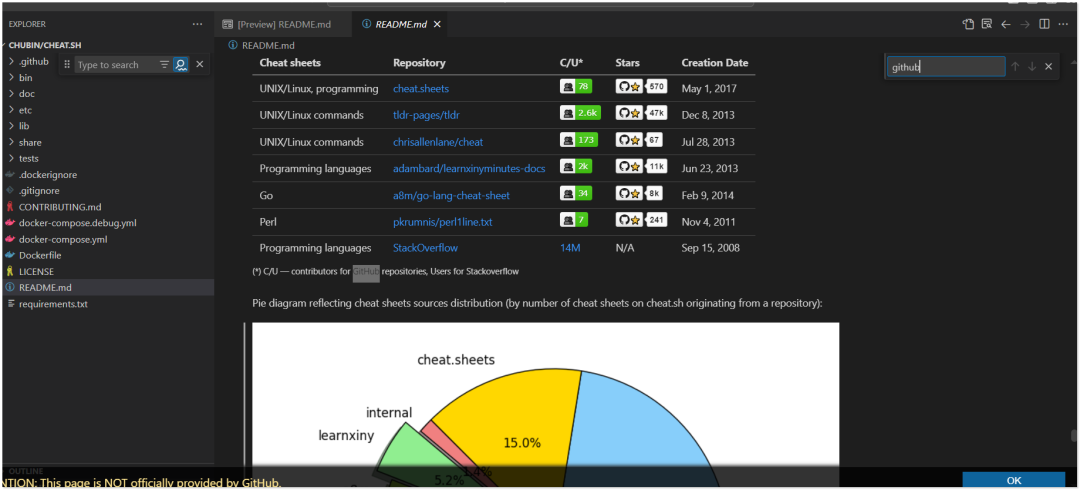The width and height of the screenshot is (1080, 490).
Task: Open editor More Actions ellipsis menu
Action: pyautogui.click(x=1063, y=24)
